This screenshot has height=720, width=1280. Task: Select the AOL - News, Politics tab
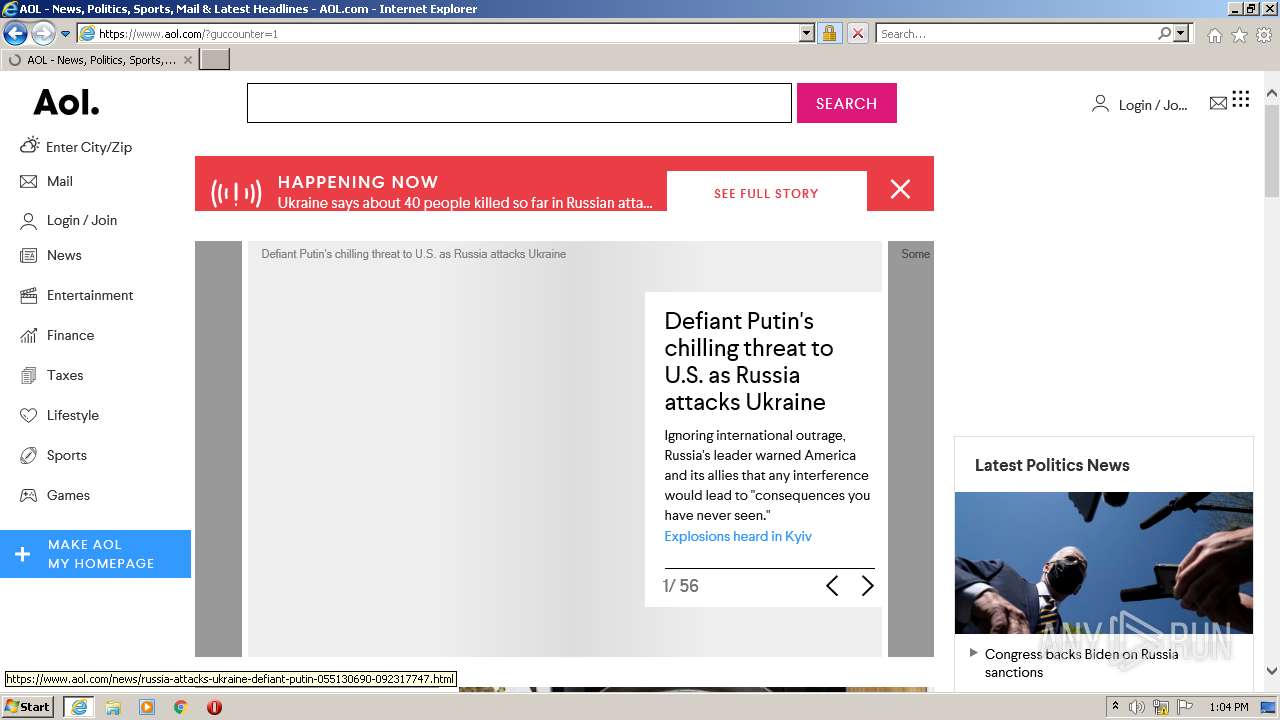click(x=98, y=60)
